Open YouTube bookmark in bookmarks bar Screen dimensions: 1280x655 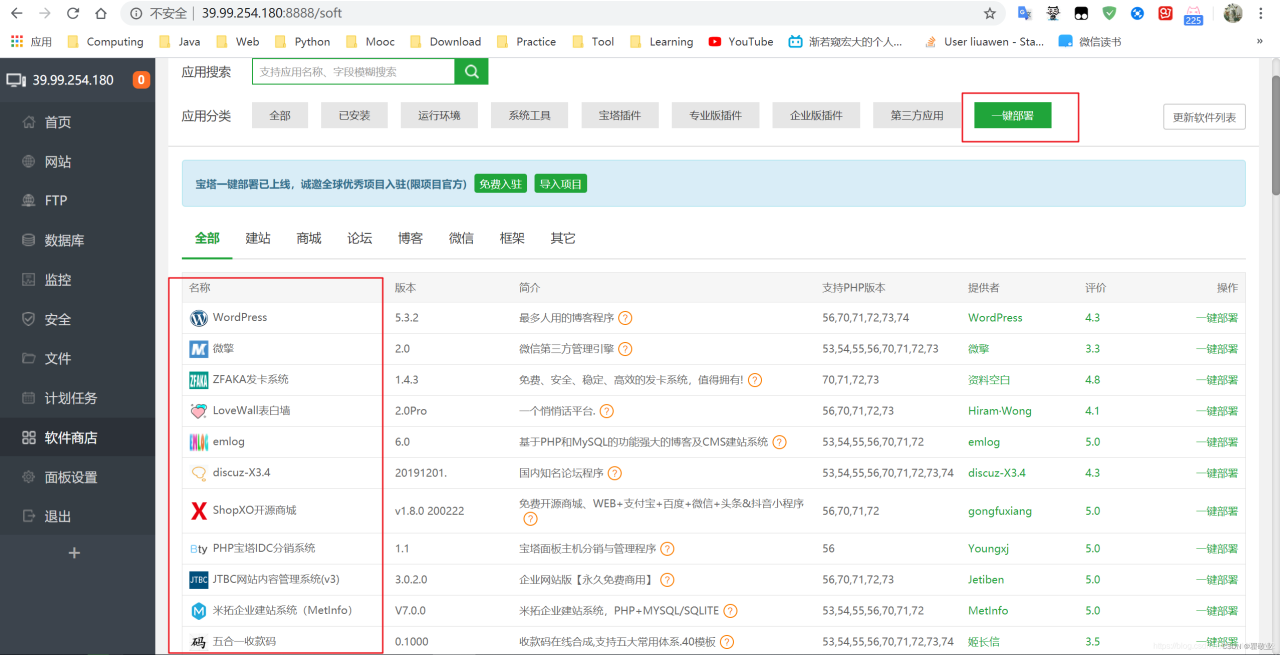(x=741, y=42)
